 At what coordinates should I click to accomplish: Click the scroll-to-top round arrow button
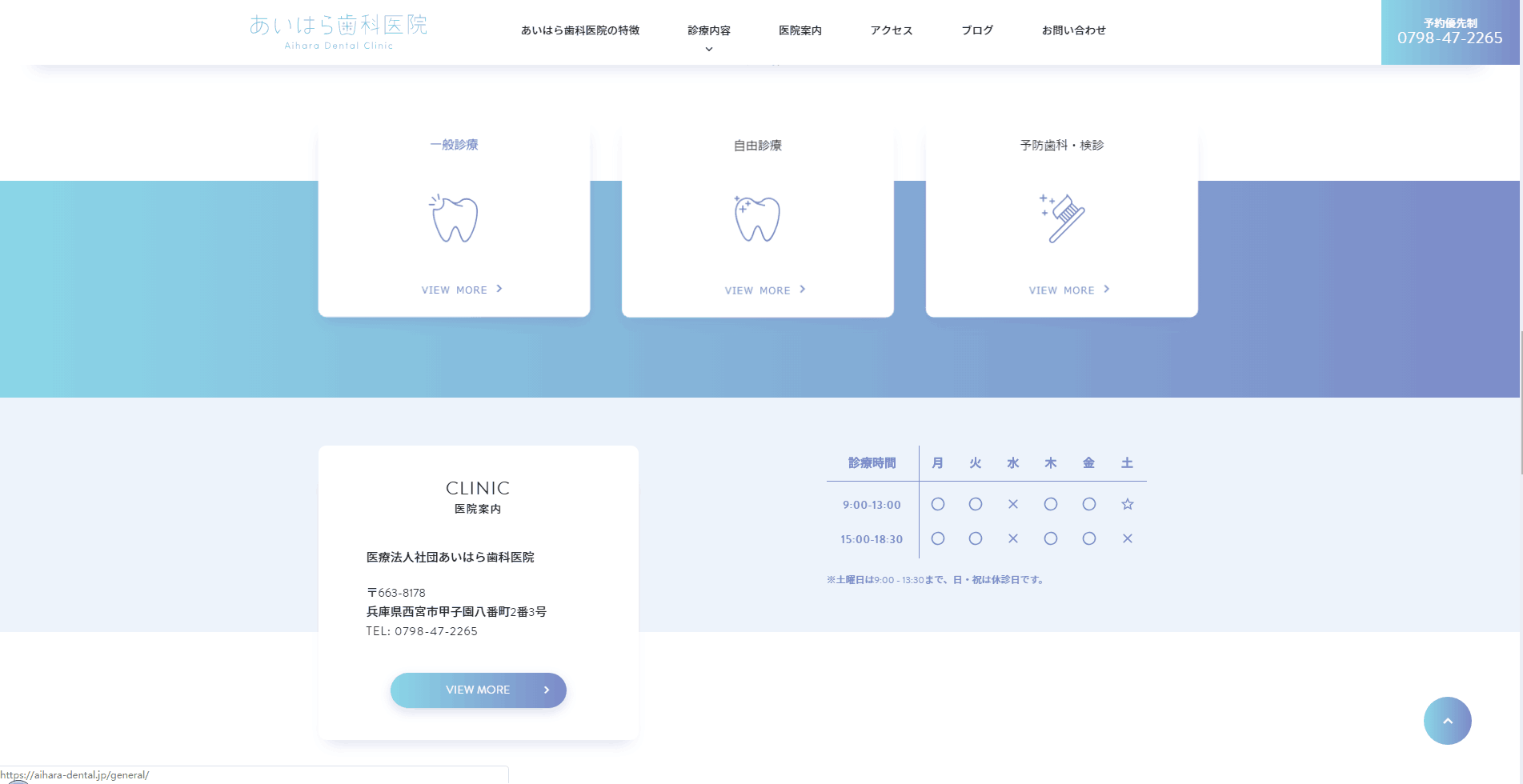[1447, 721]
